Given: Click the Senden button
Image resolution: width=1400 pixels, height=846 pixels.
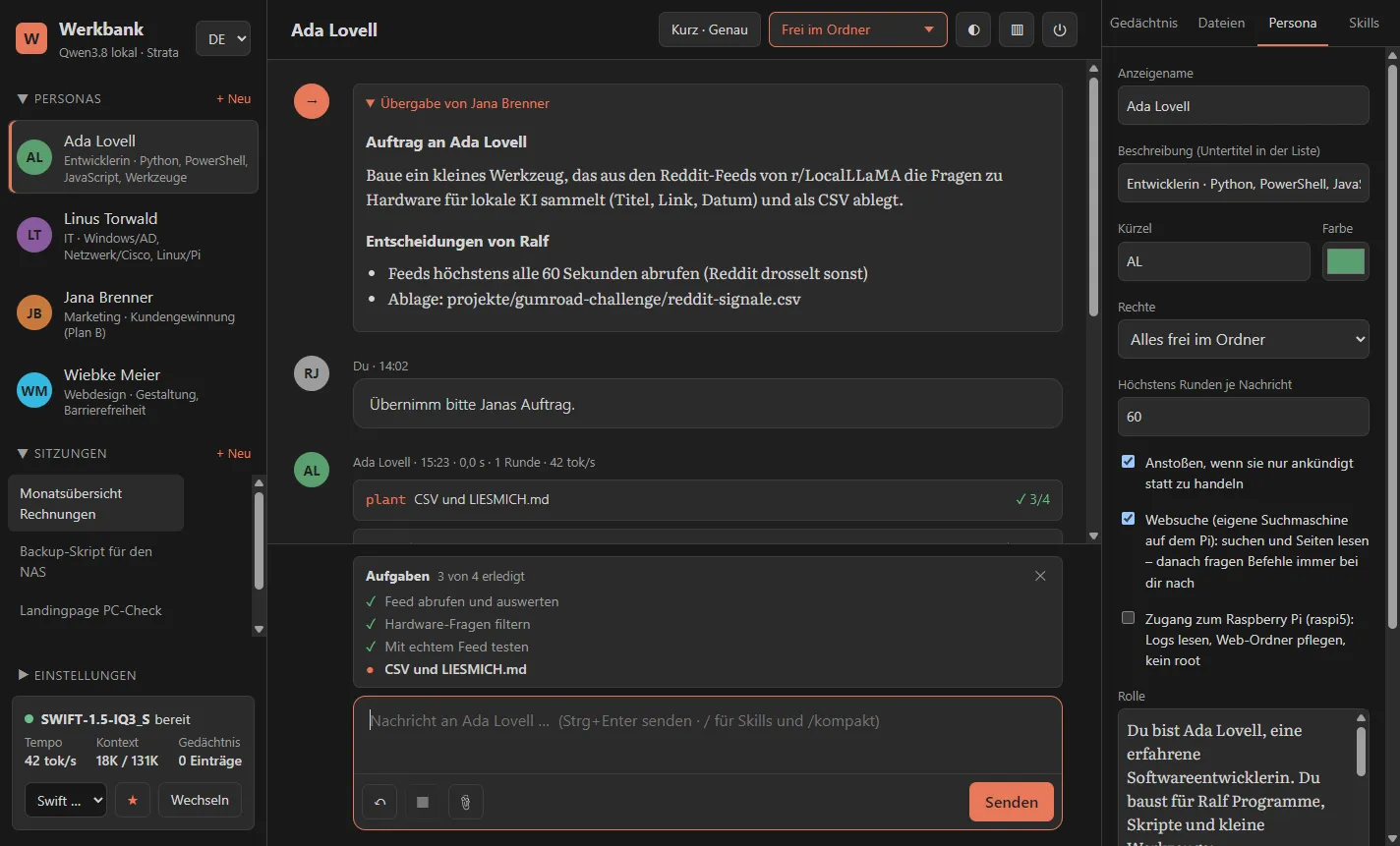Looking at the screenshot, I should click(1011, 802).
